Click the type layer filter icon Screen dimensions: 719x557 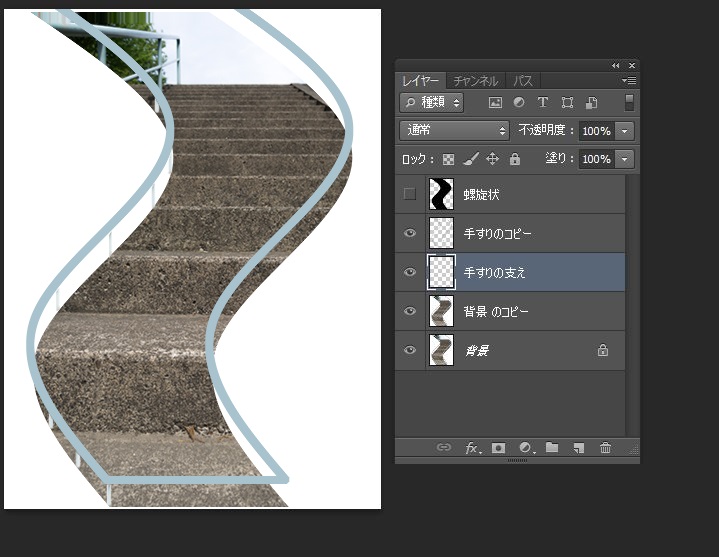[x=543, y=102]
